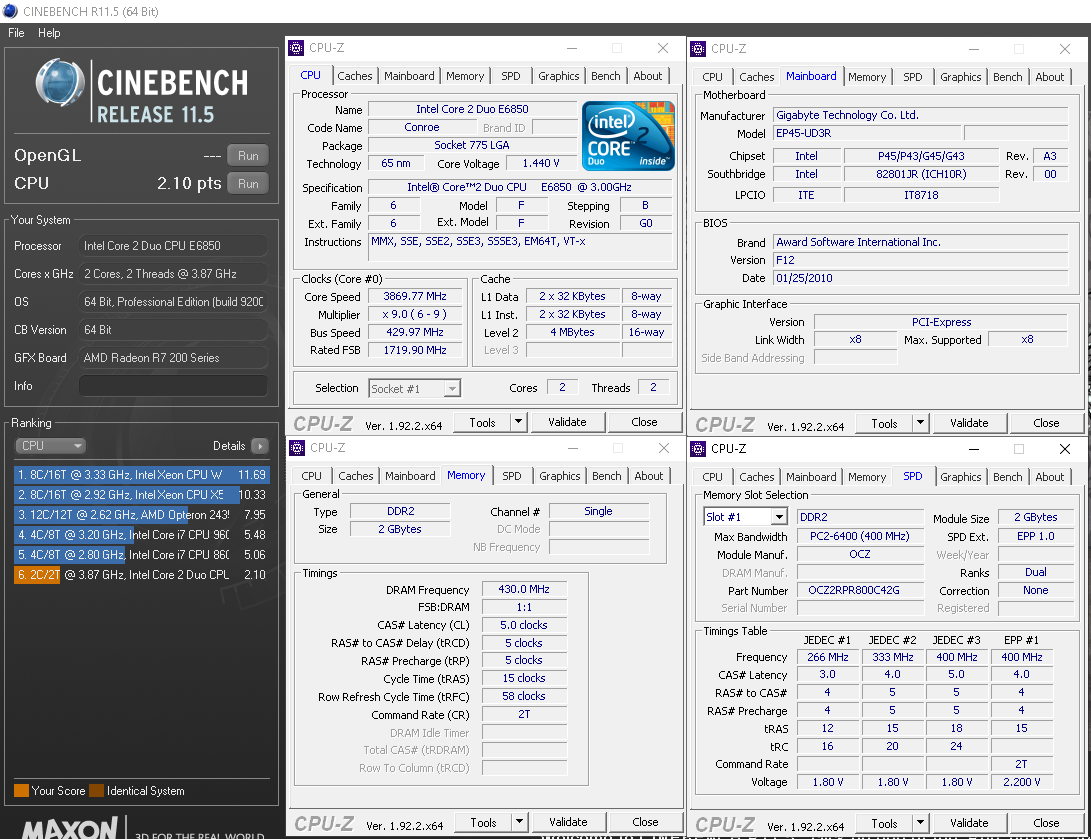Select Memory tab in CPU window
This screenshot has width=1091, height=839.
point(465,76)
